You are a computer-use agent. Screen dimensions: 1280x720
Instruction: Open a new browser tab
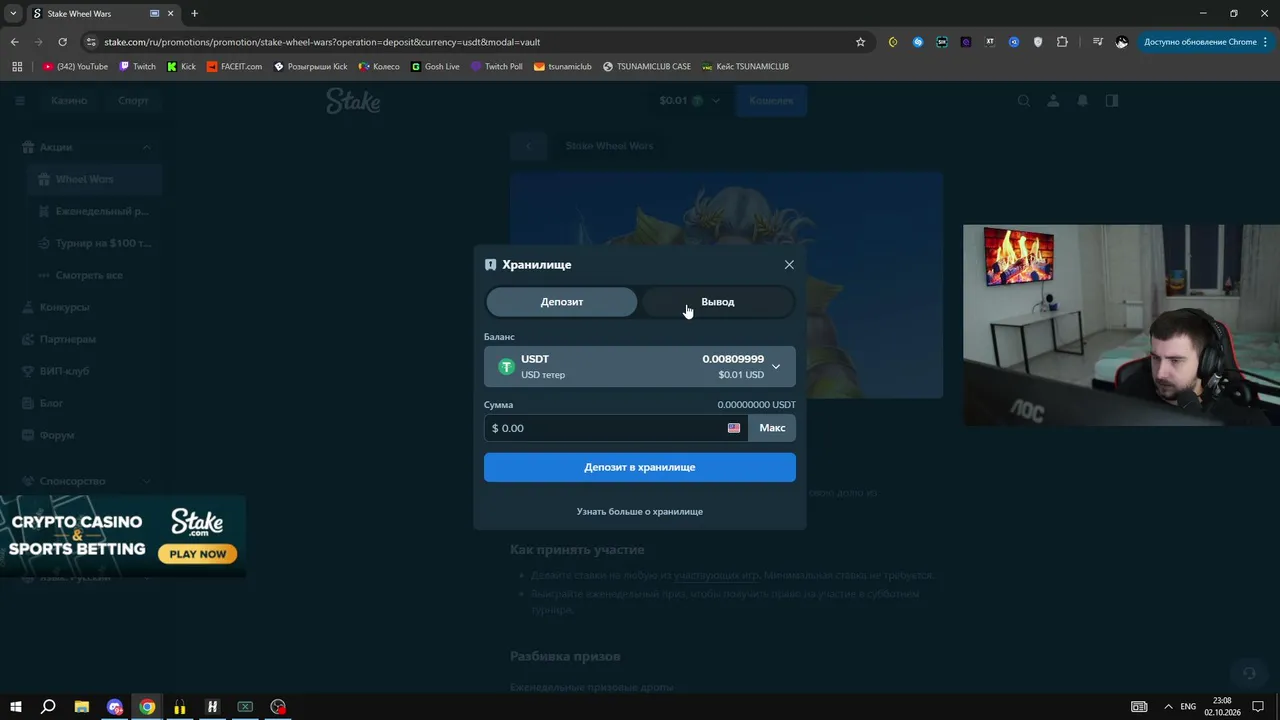click(194, 14)
